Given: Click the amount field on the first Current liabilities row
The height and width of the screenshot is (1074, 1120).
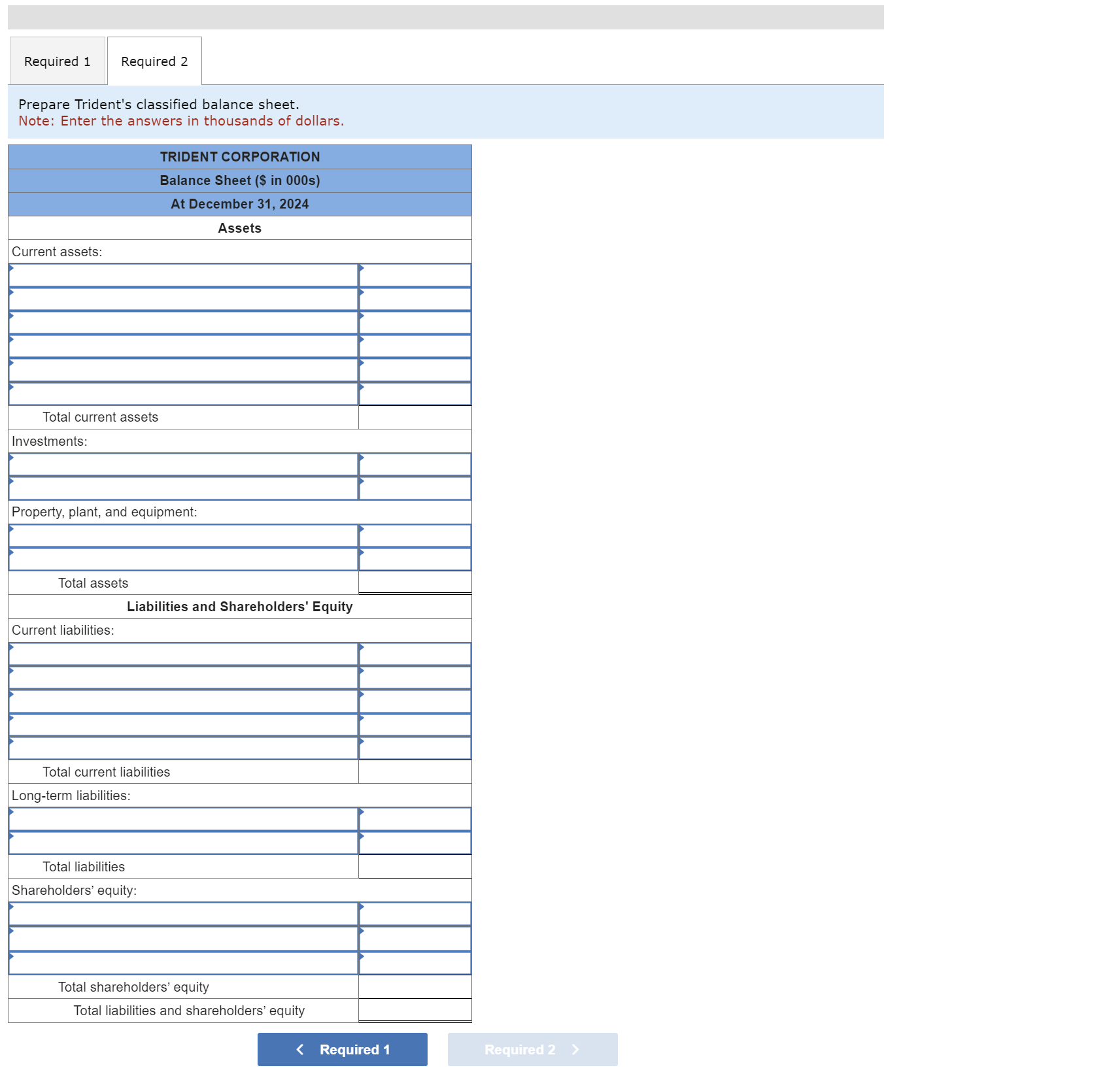Looking at the screenshot, I should click(x=414, y=654).
